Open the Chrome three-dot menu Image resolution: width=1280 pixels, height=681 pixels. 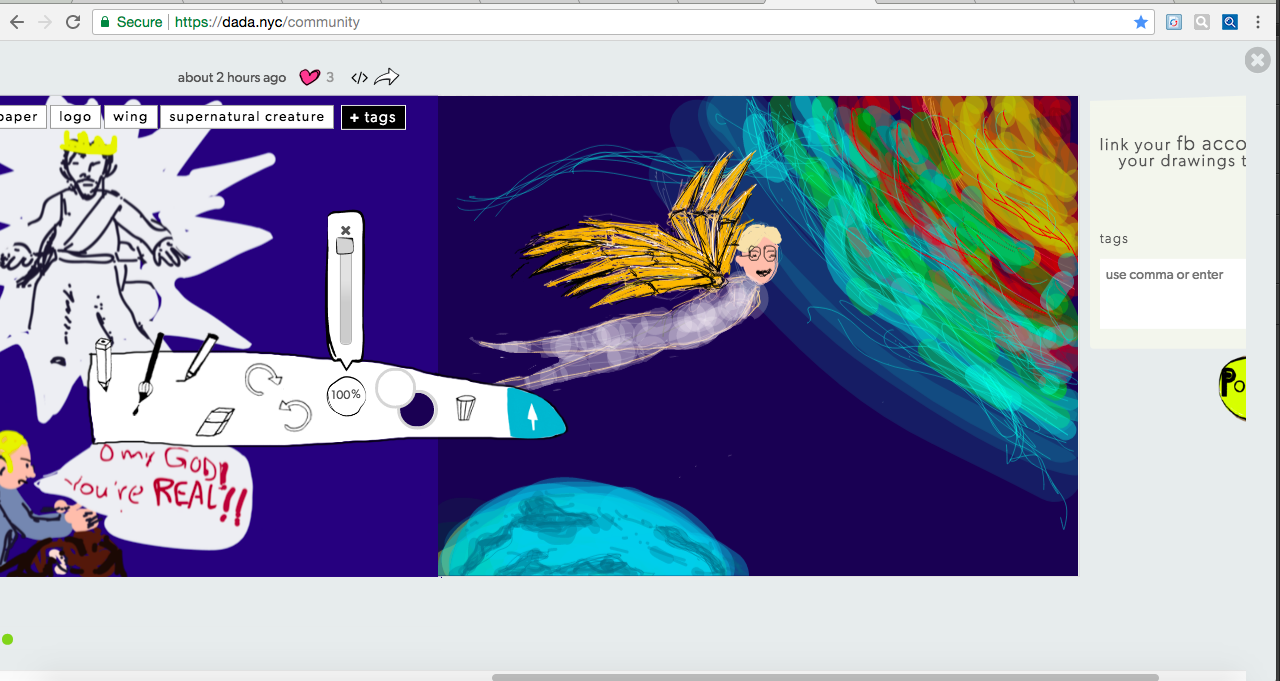(1258, 22)
